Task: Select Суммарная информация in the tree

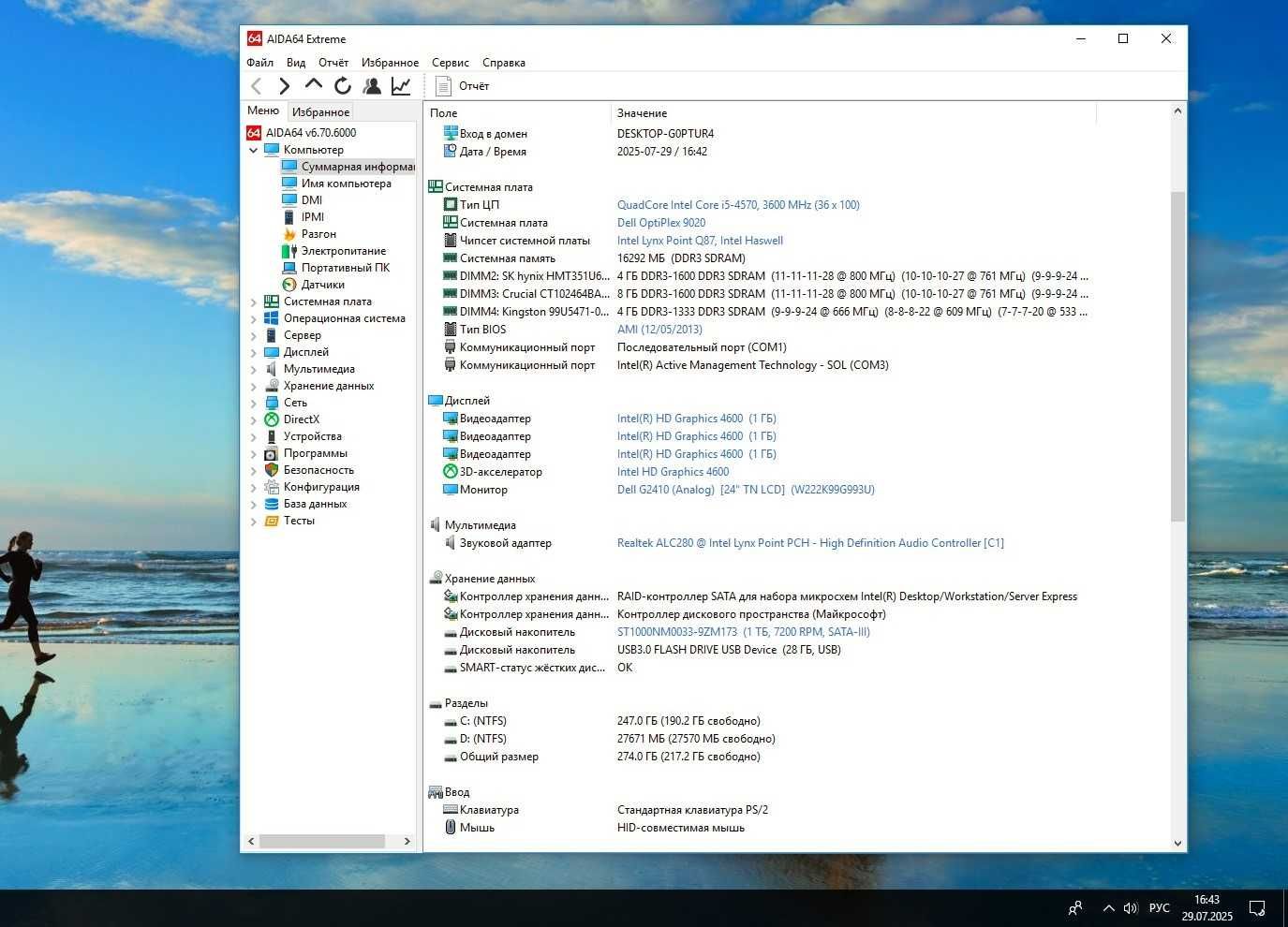Action: click(x=348, y=167)
